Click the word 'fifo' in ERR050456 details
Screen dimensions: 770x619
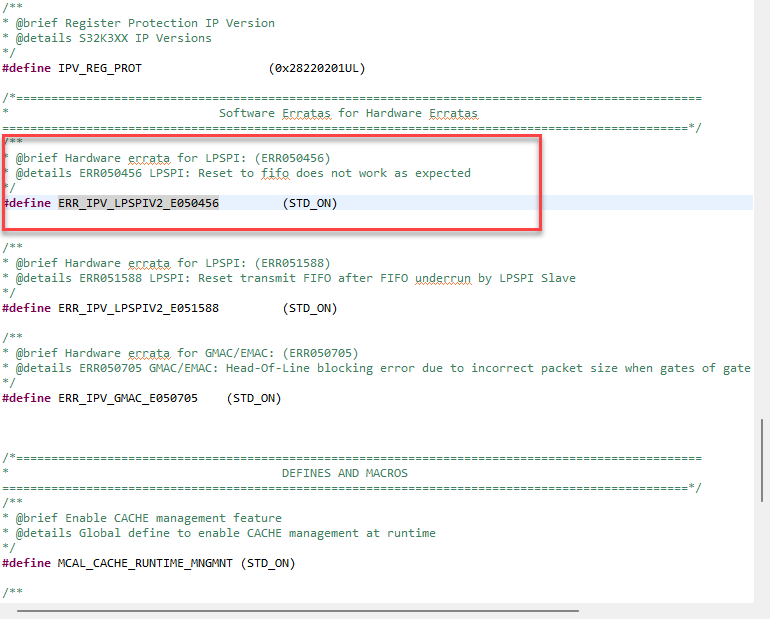tap(275, 173)
